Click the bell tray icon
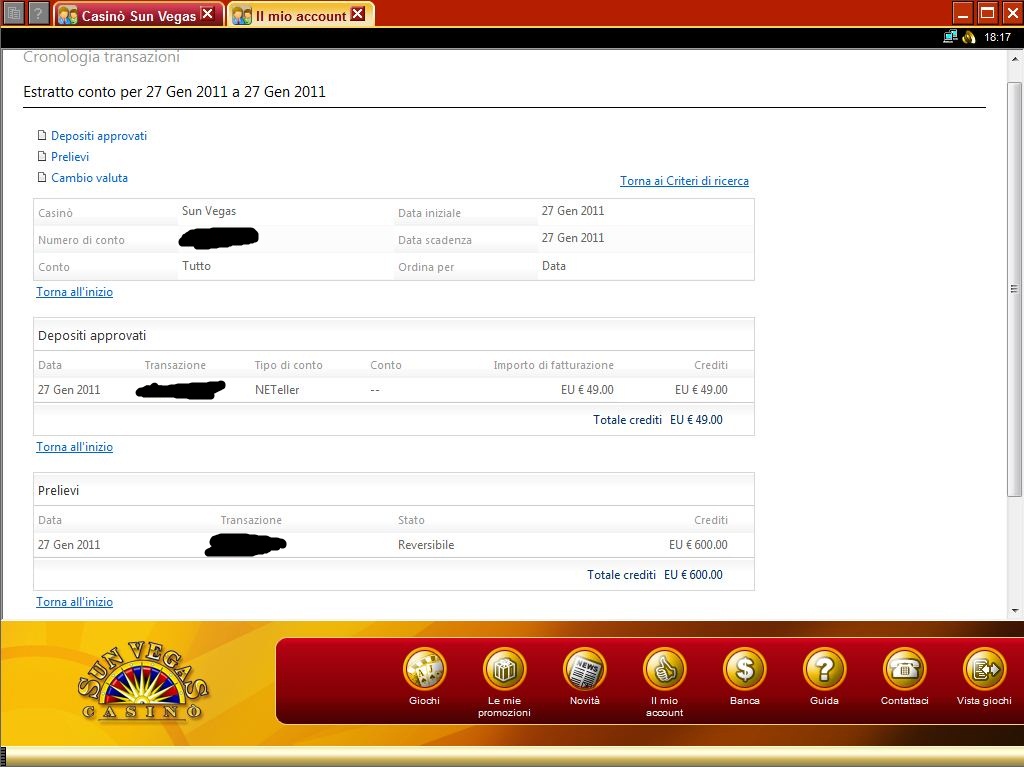The height and width of the screenshot is (767, 1024). pos(968,37)
